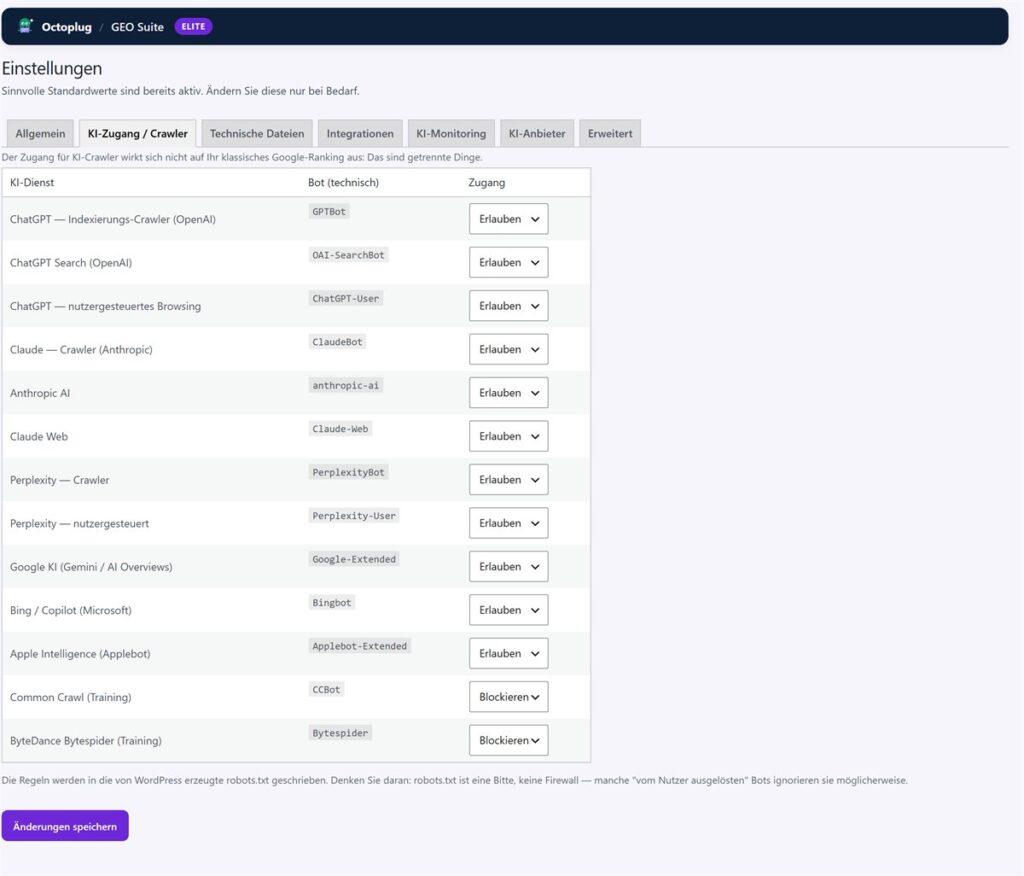The height and width of the screenshot is (876, 1024).
Task: Open the ChatGPT-User access dropdown
Action: [x=509, y=306]
